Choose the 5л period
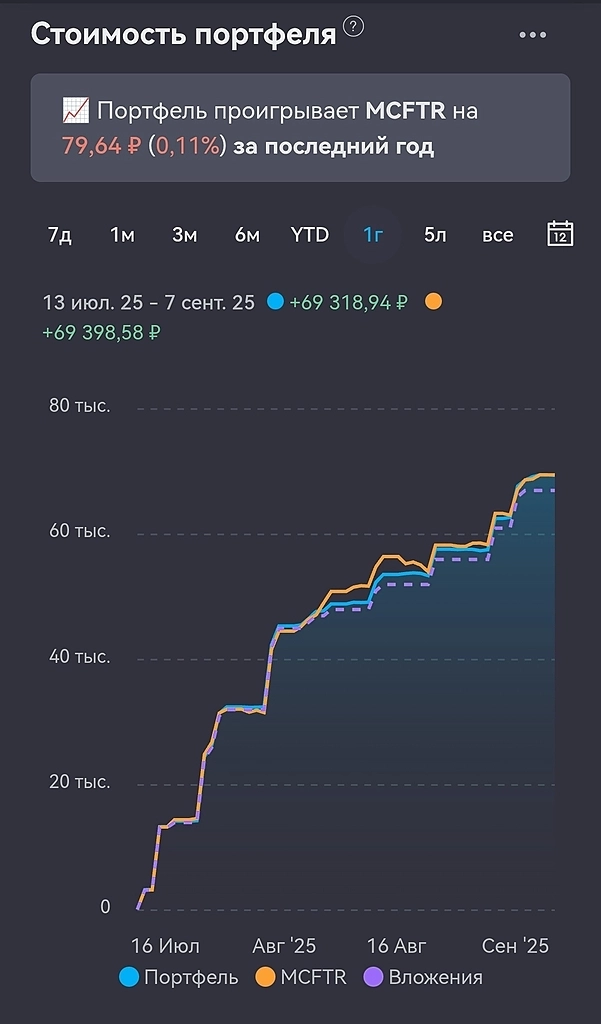 pyautogui.click(x=435, y=235)
